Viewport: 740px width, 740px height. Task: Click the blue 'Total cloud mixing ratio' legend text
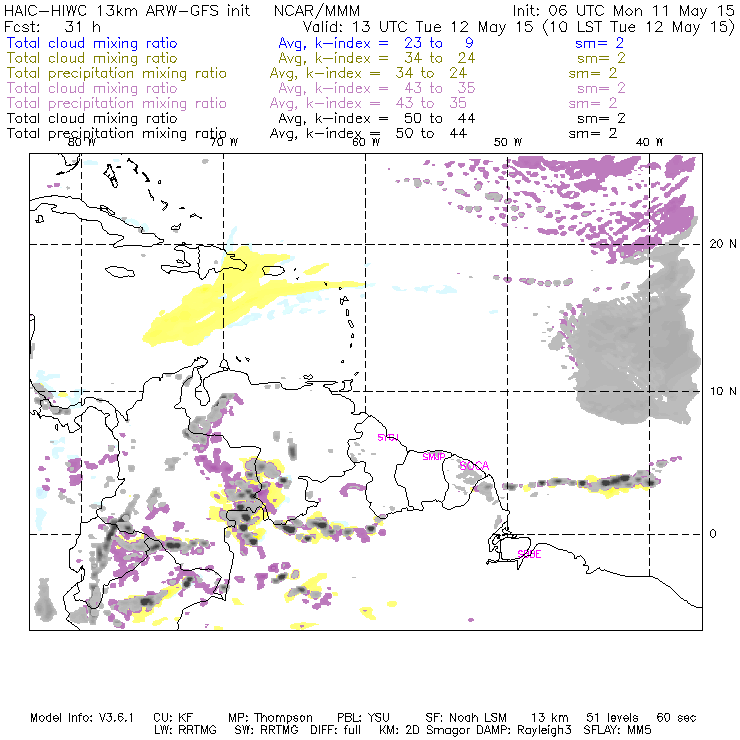[x=92, y=43]
